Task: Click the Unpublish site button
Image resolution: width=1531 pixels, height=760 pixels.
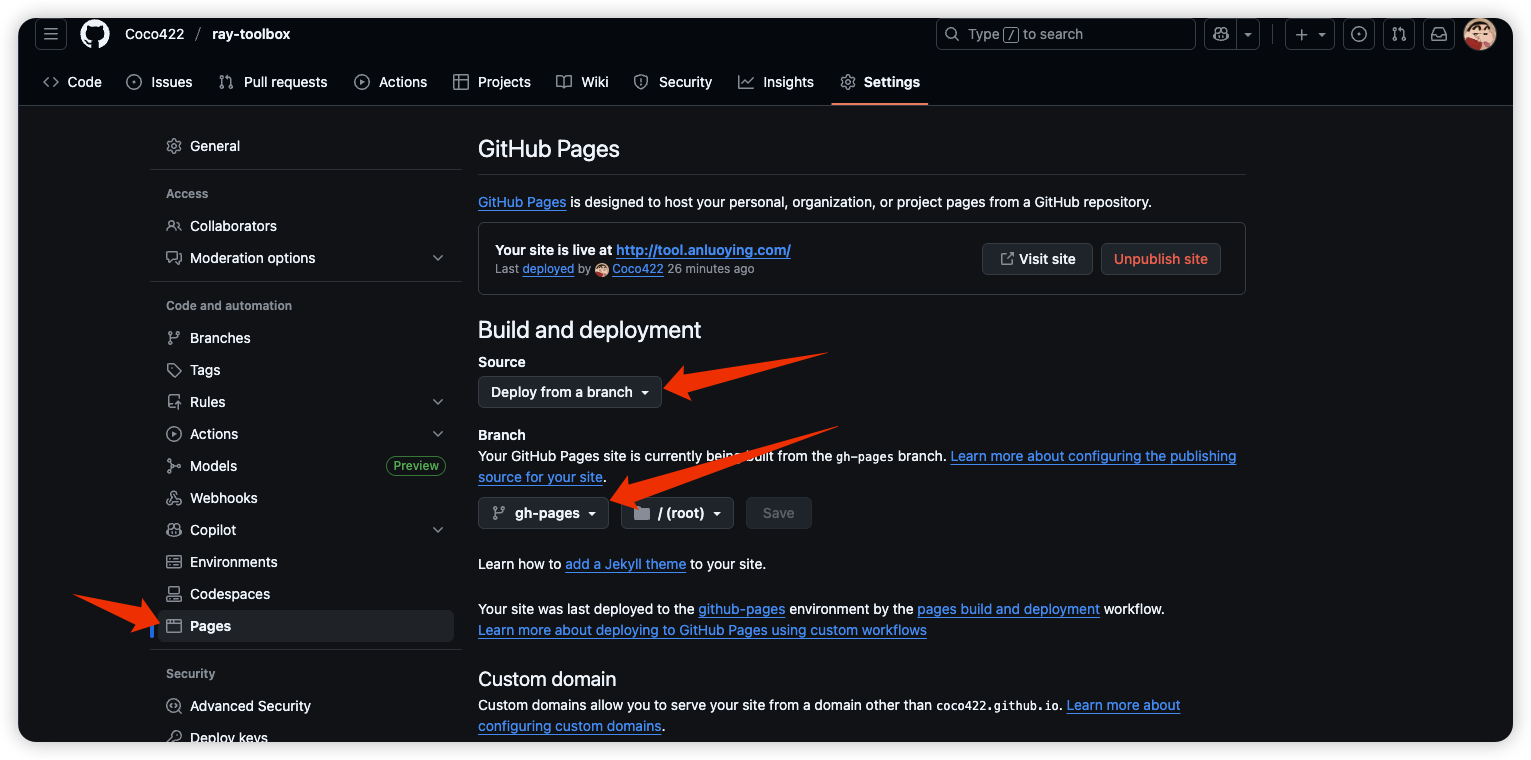Action: click(1160, 259)
